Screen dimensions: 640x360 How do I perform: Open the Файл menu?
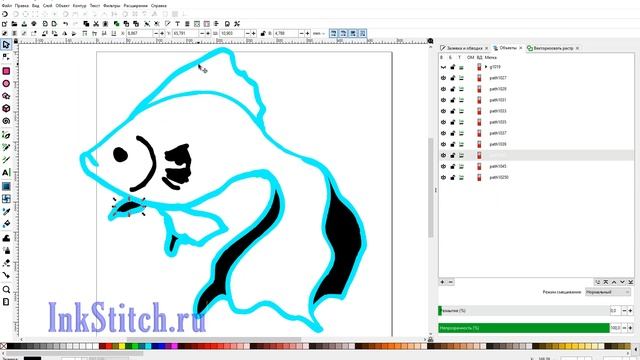click(7, 6)
